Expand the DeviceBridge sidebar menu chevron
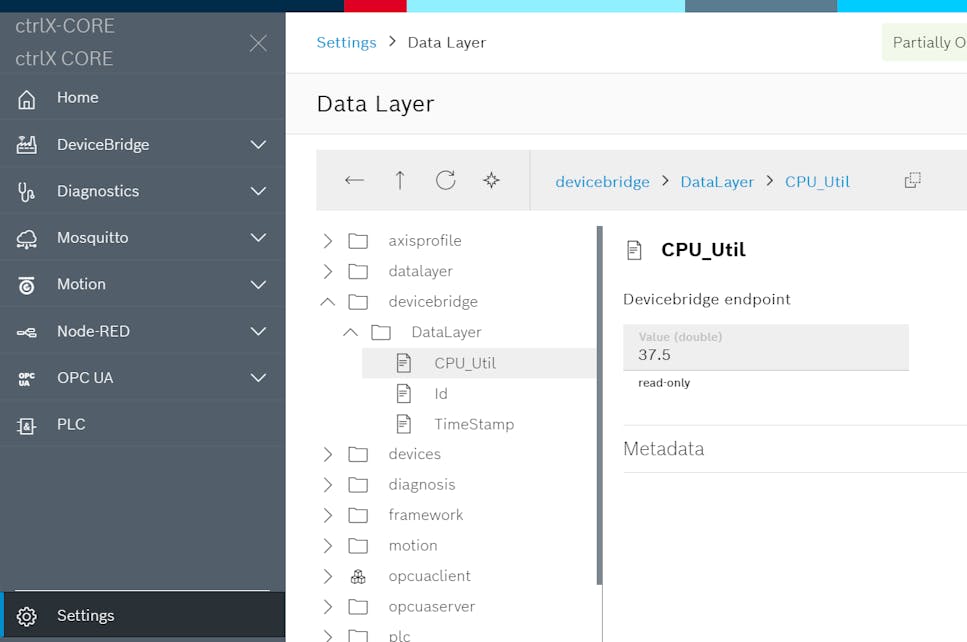 258,145
